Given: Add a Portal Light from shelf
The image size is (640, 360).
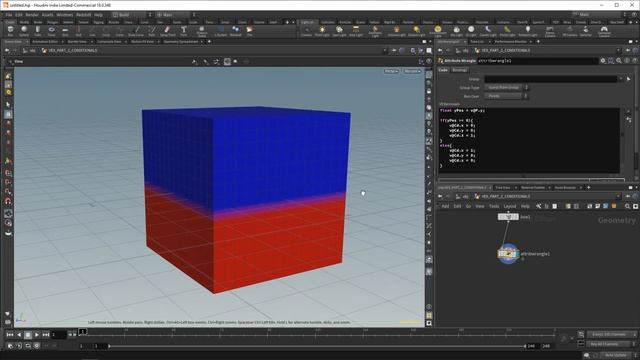Looking at the screenshot, I should (507, 31).
